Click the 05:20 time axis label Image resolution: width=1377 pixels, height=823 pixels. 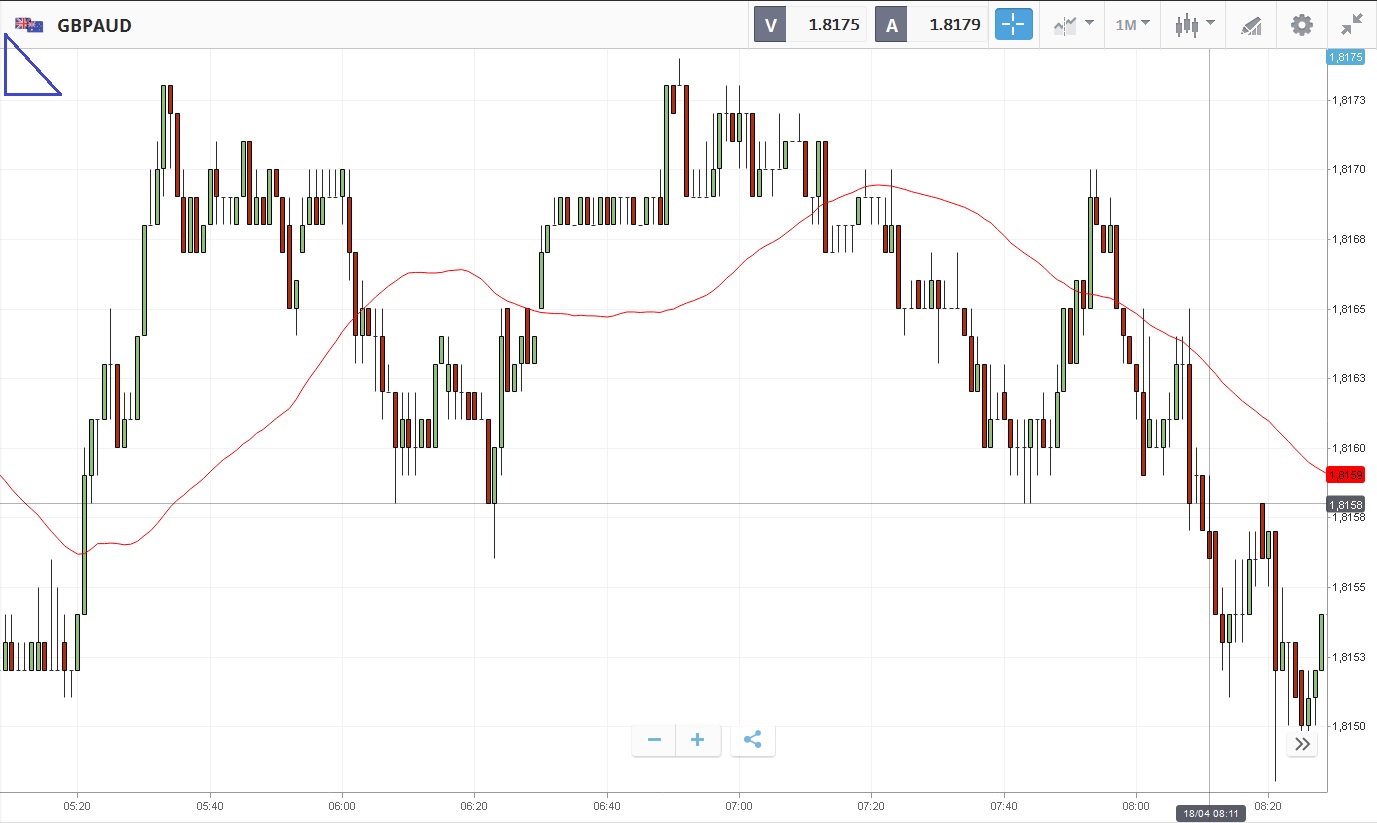77,805
